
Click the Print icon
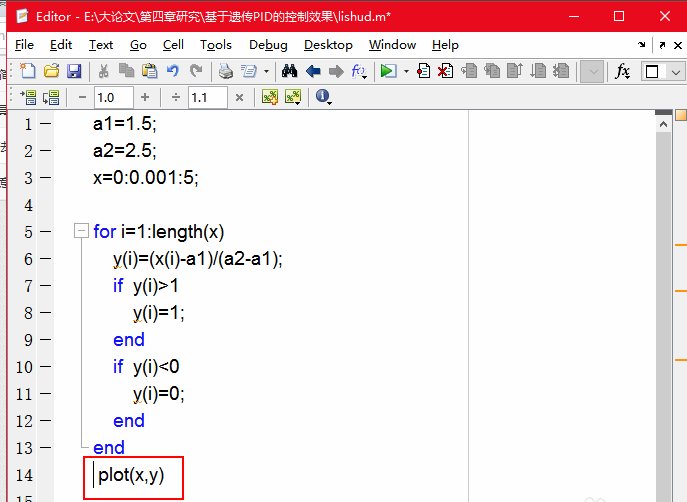coord(225,71)
